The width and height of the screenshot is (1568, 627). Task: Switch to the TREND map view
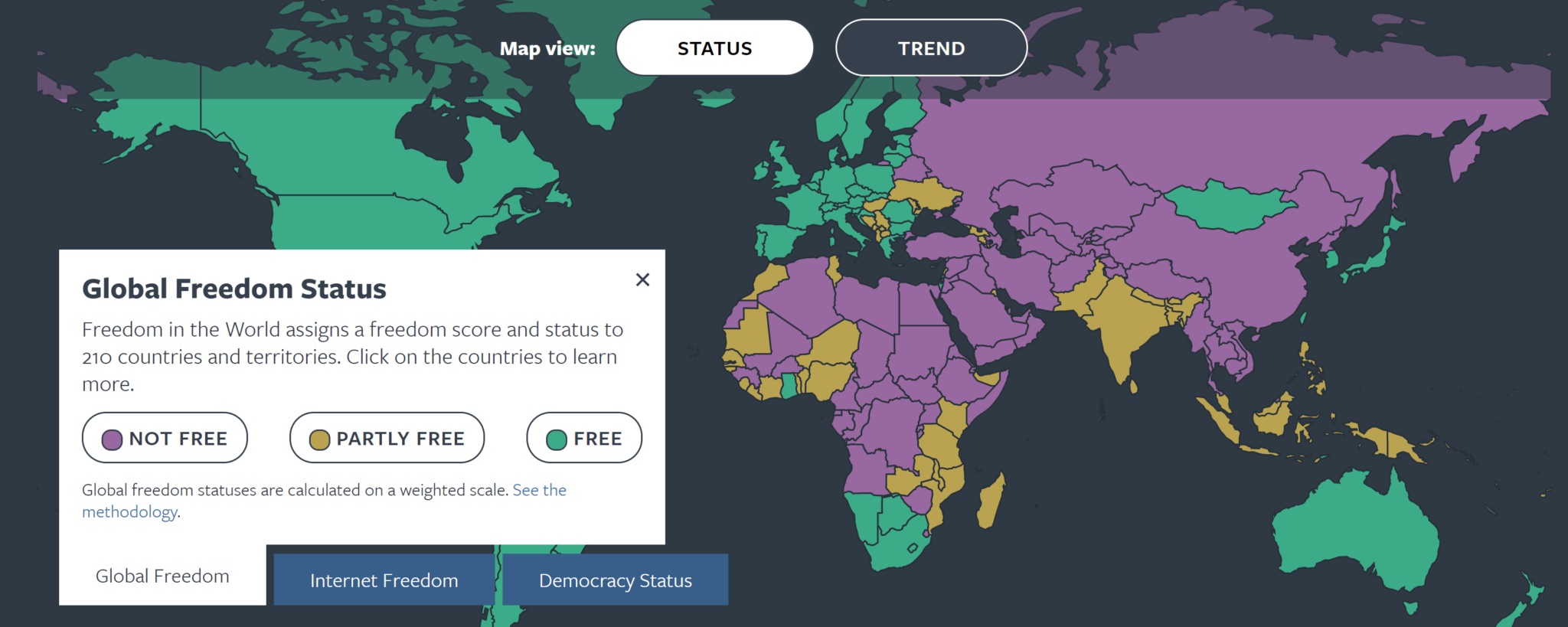pyautogui.click(x=931, y=47)
